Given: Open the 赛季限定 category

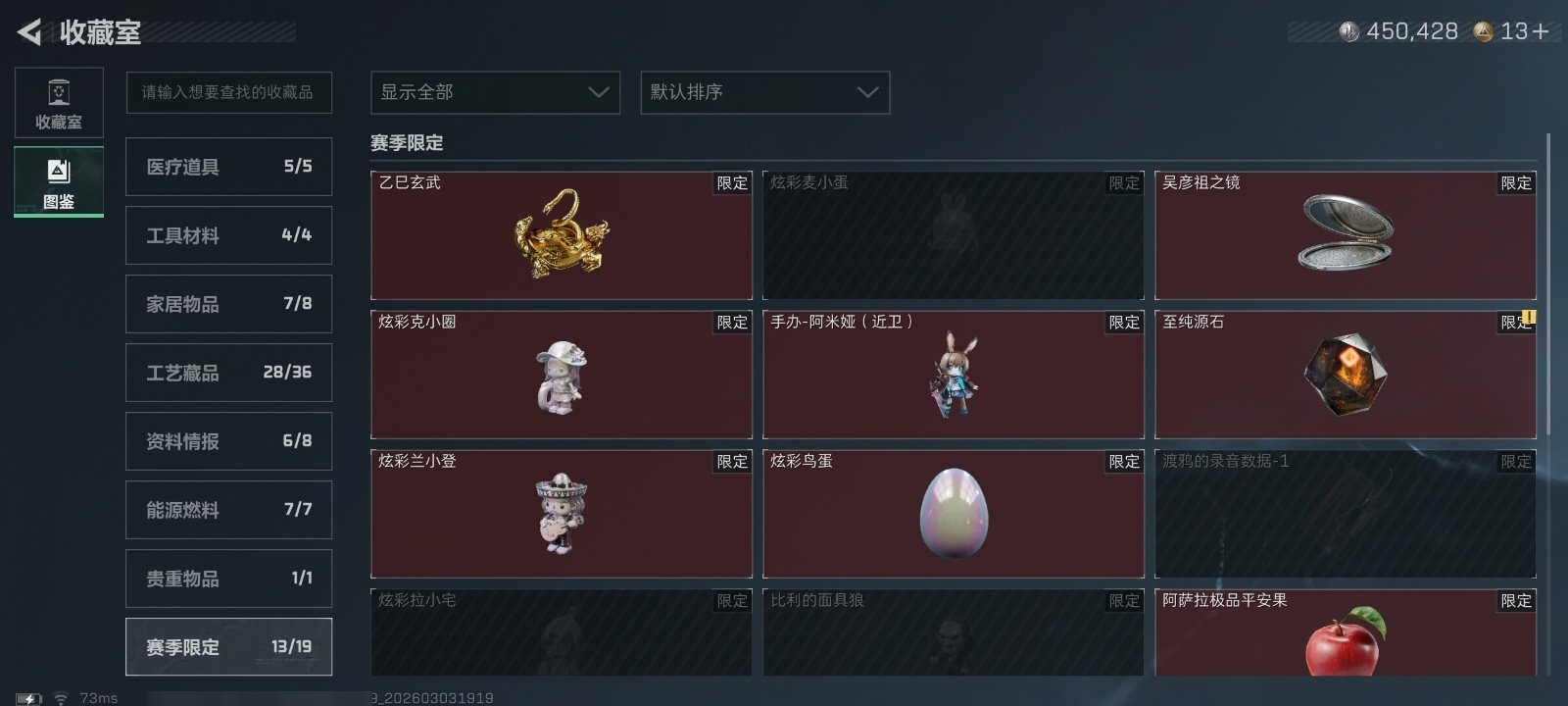Looking at the screenshot, I should pyautogui.click(x=228, y=647).
